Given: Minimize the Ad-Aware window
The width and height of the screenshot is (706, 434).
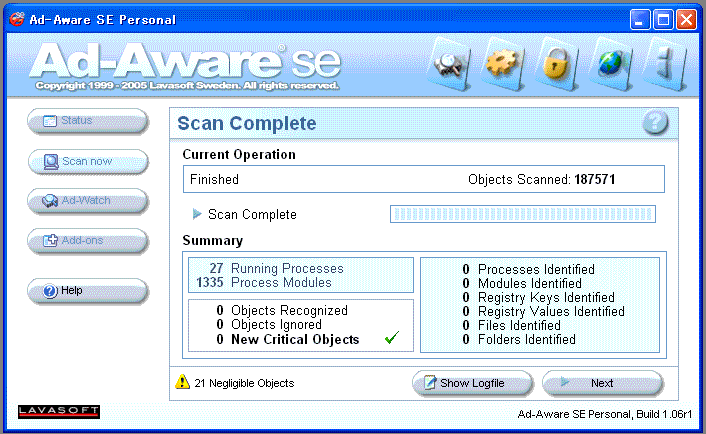Looking at the screenshot, I should pos(639,20).
